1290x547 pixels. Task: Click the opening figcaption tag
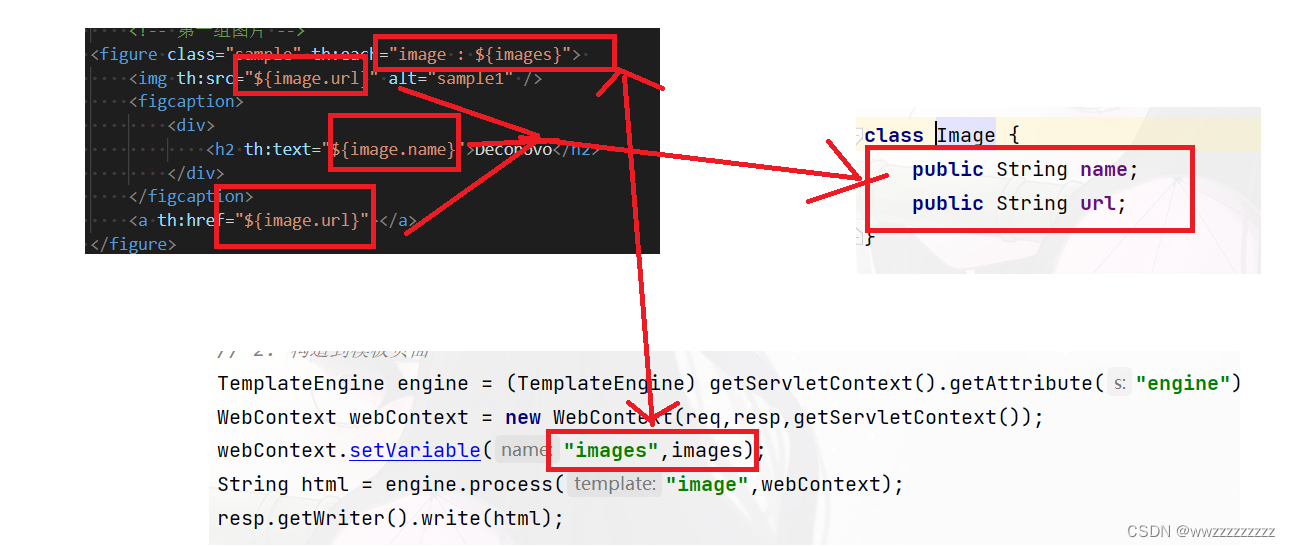tap(186, 101)
